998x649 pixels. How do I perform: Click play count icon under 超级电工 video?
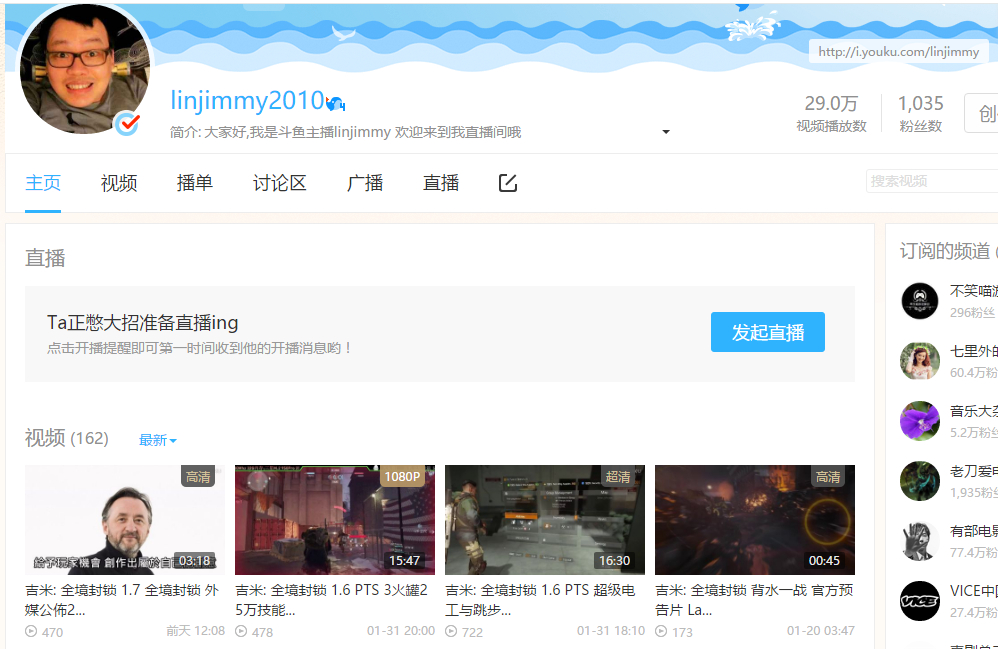pyautogui.click(x=451, y=632)
